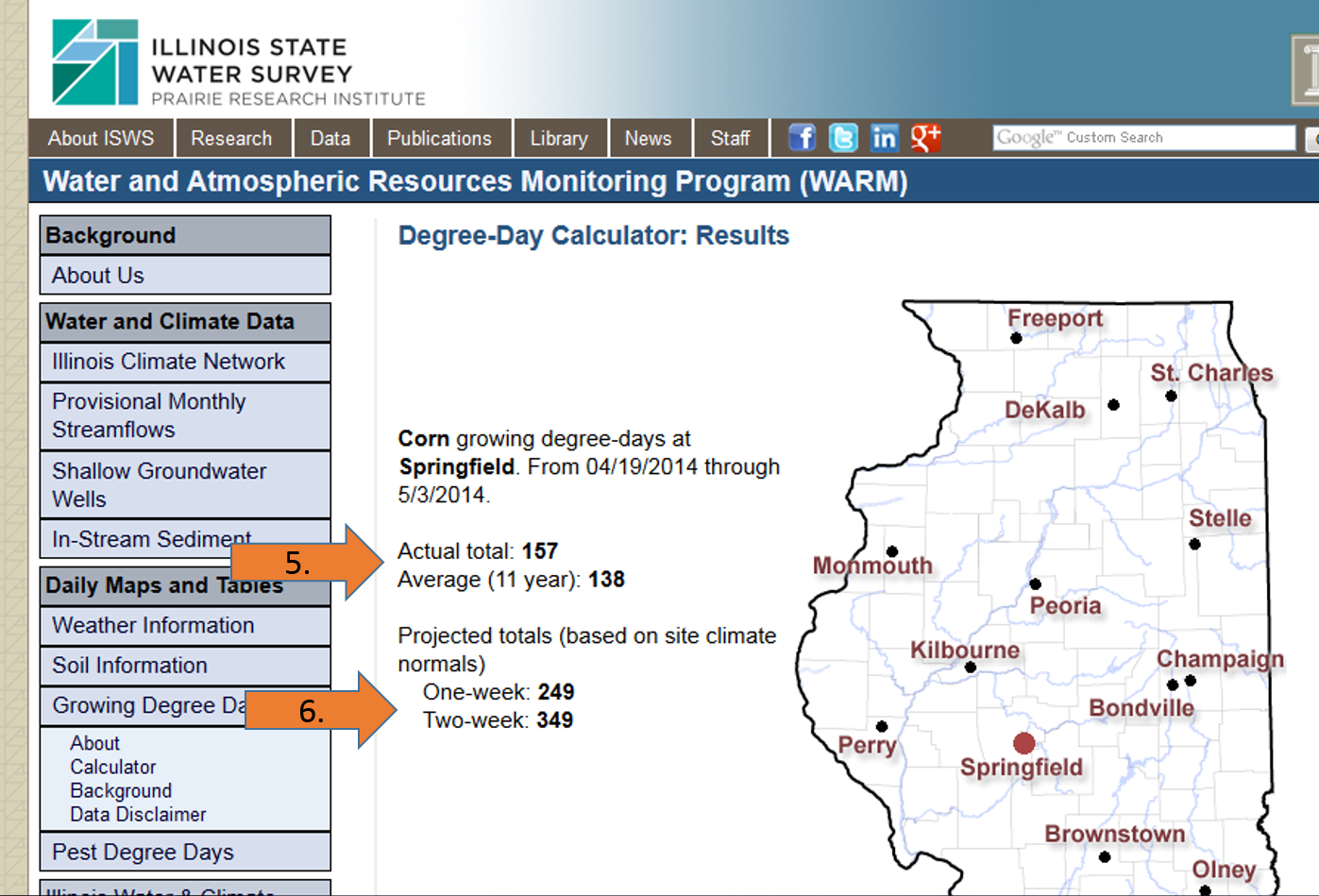Open the Twitter icon link

click(843, 138)
